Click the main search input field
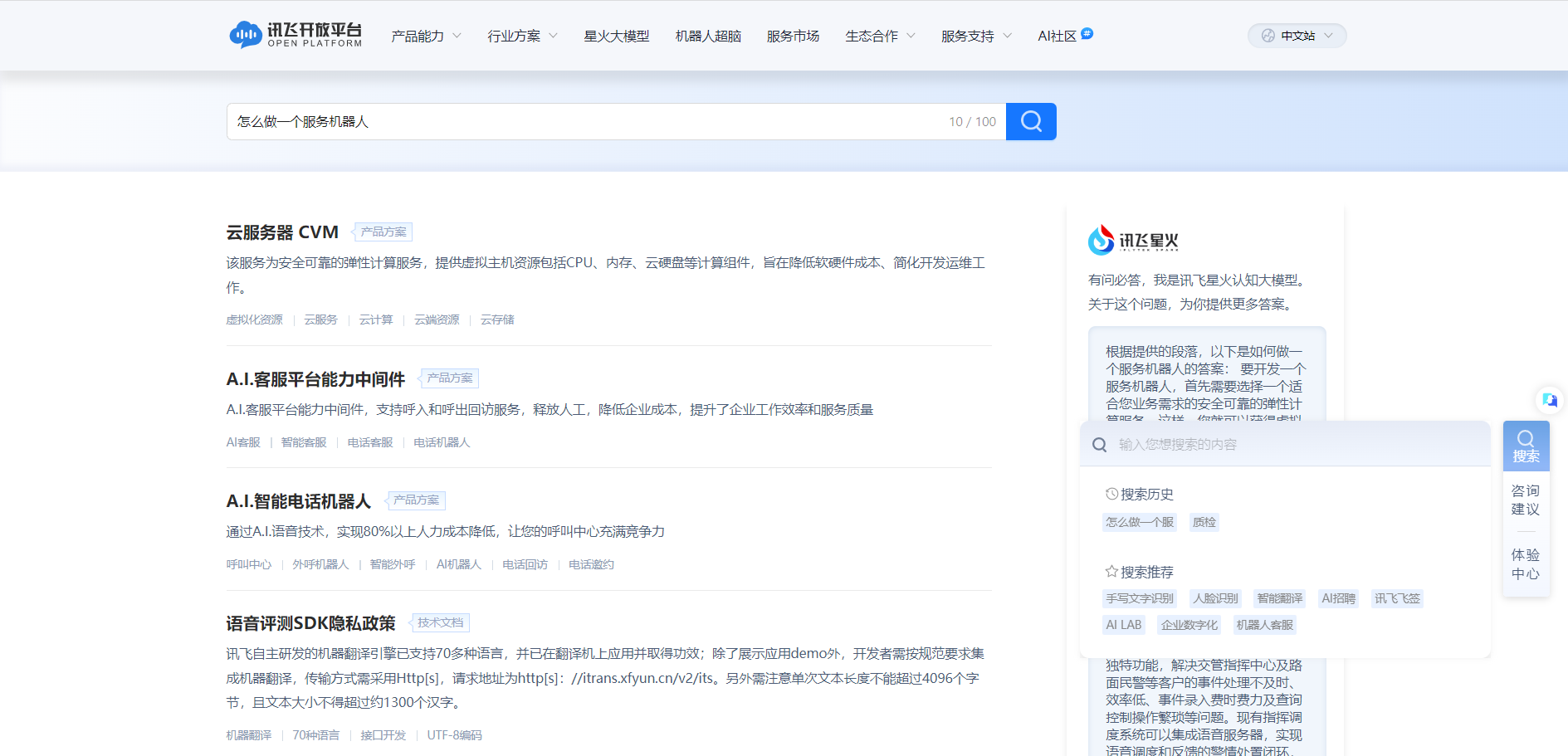This screenshot has width=1568, height=756. tap(616, 121)
